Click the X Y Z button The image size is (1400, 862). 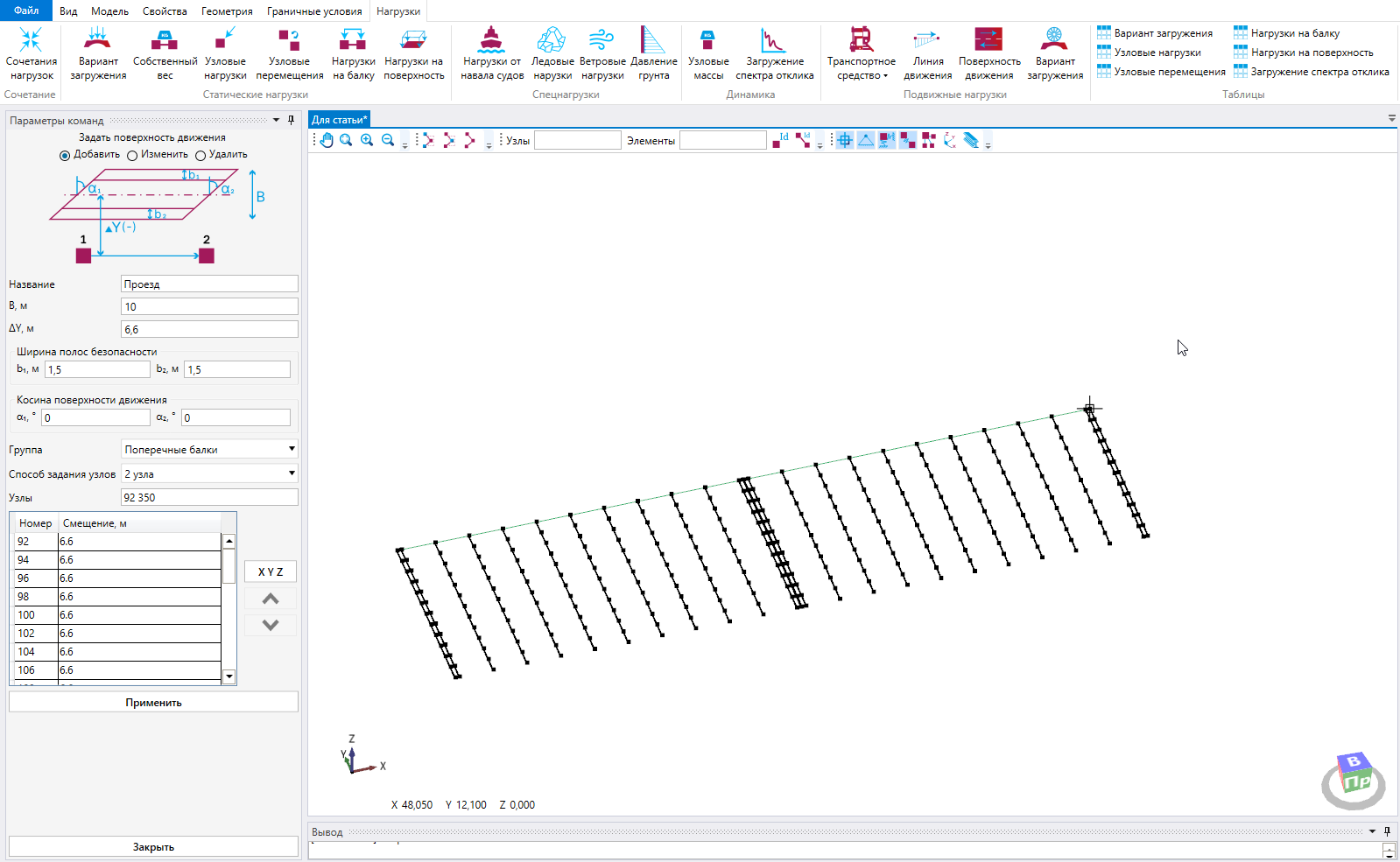tap(271, 571)
